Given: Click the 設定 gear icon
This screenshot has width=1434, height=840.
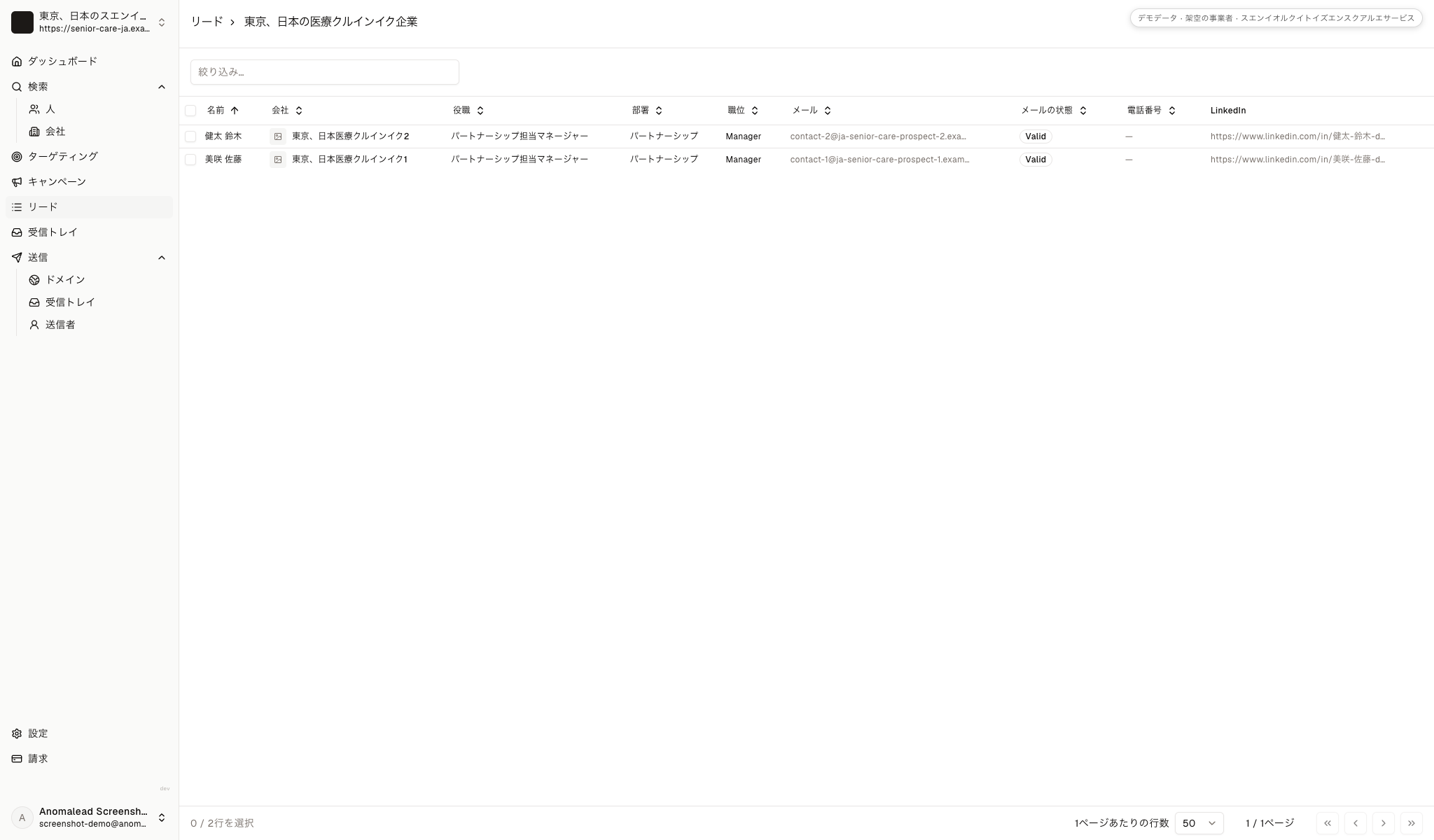Looking at the screenshot, I should [17, 734].
